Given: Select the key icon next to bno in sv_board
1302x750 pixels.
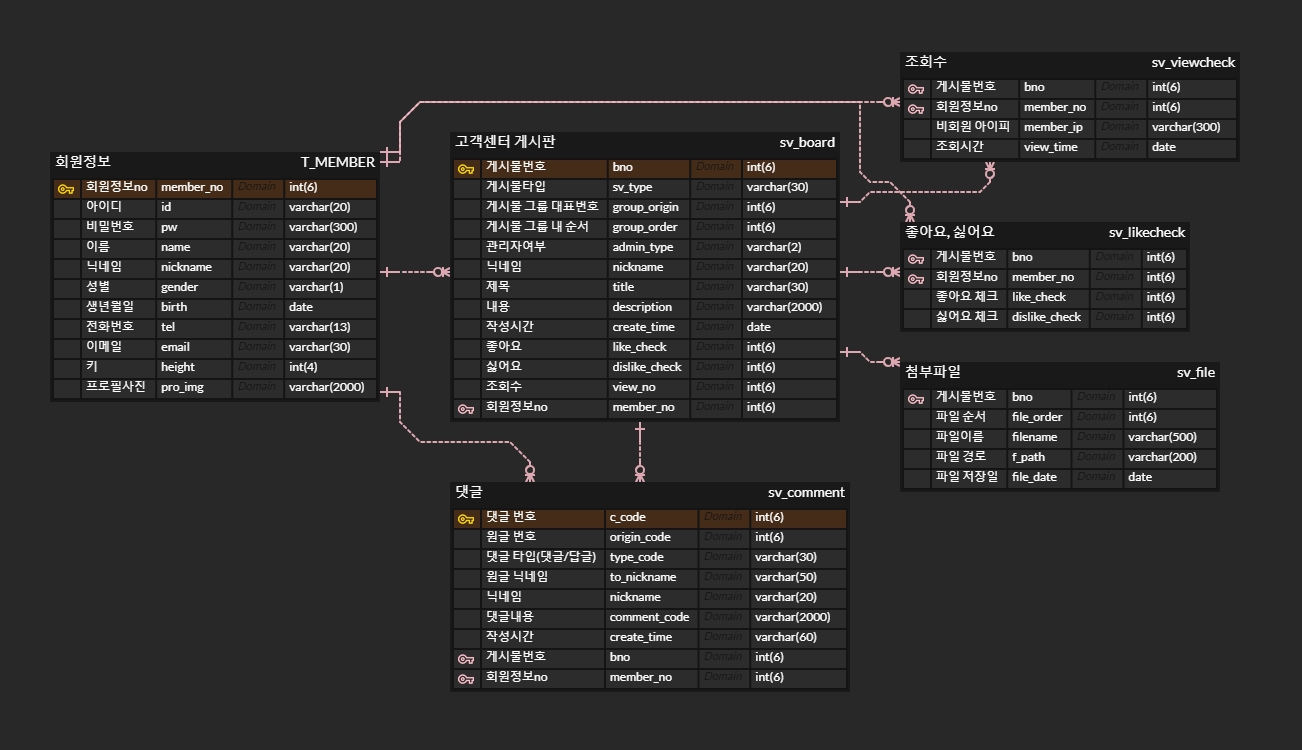Looking at the screenshot, I should click(465, 167).
